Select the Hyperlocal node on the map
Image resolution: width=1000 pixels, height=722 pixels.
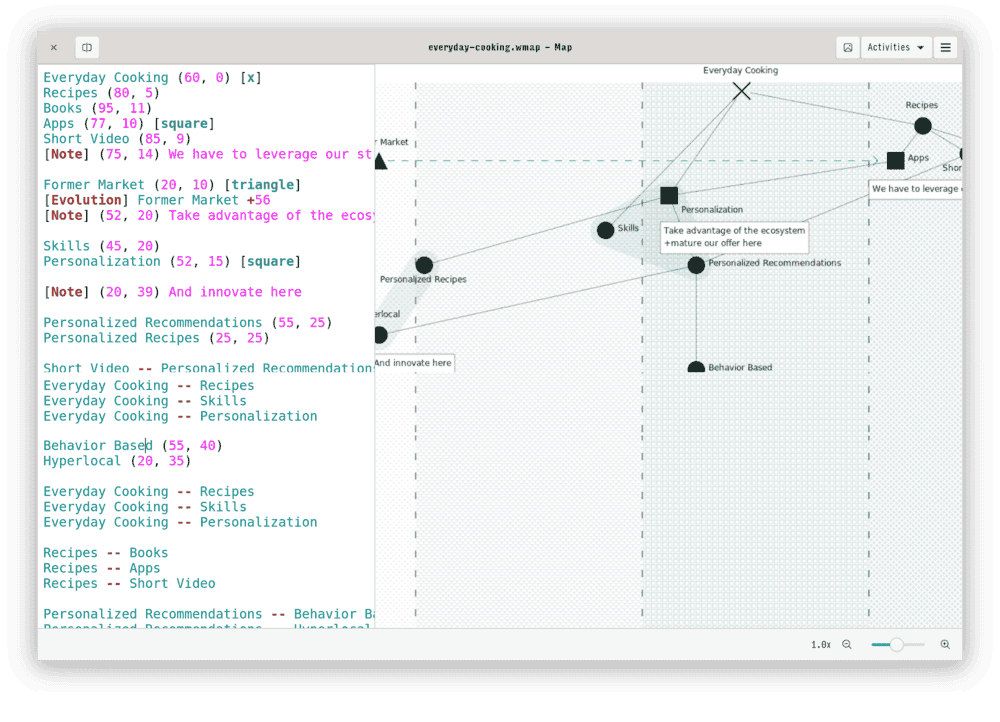[381, 335]
